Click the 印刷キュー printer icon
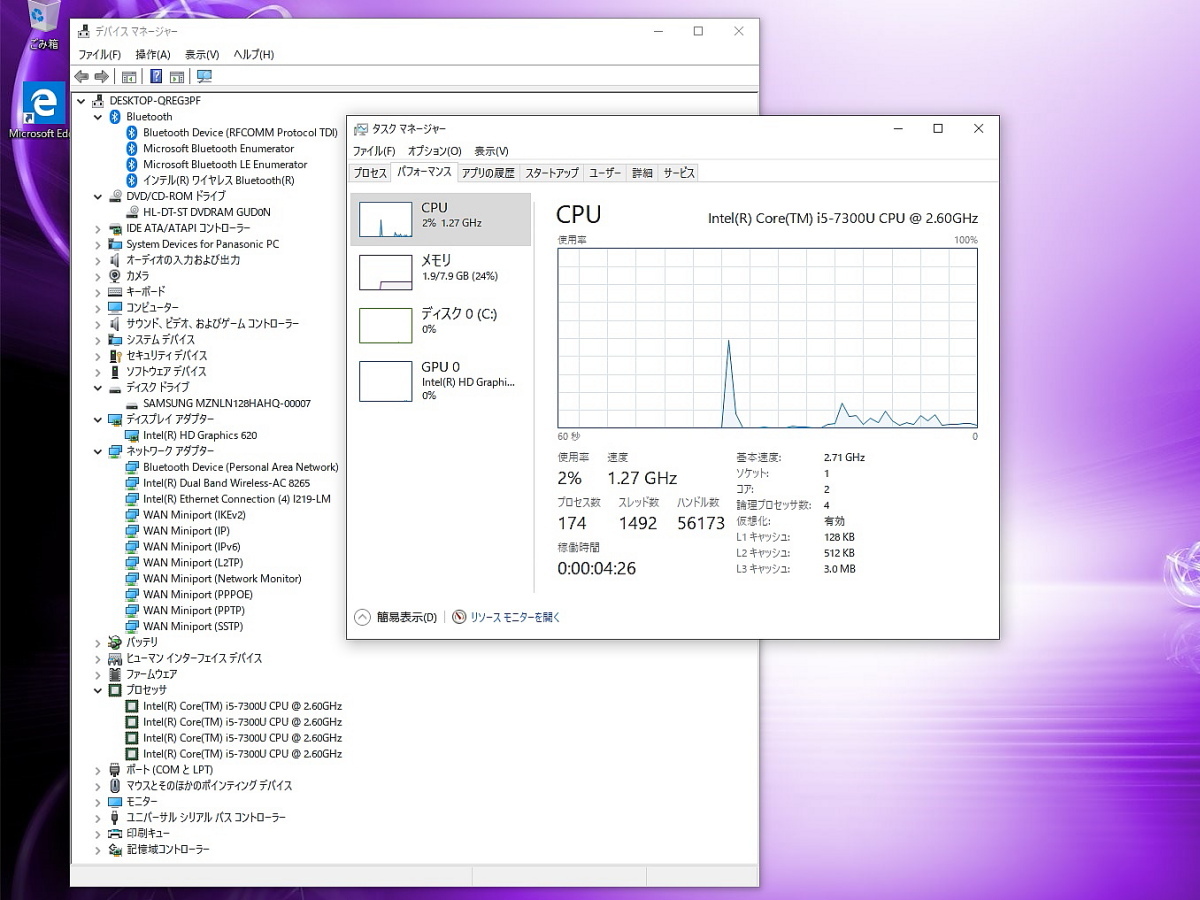The image size is (1200, 900). point(115,834)
